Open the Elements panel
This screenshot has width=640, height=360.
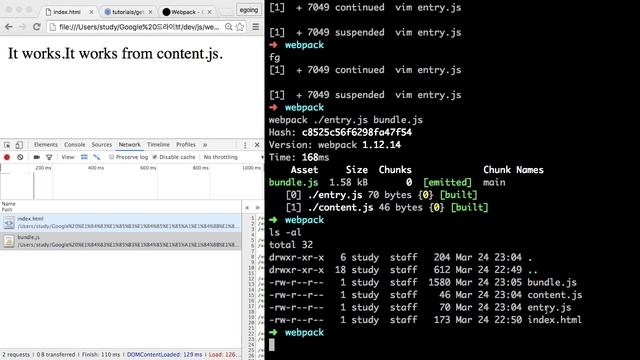pyautogui.click(x=46, y=144)
